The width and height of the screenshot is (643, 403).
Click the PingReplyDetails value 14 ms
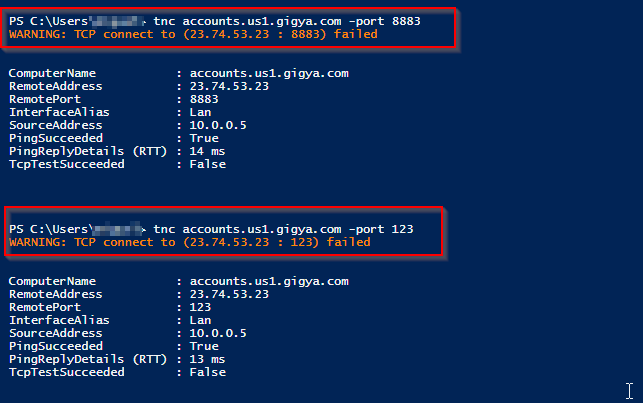pos(208,150)
